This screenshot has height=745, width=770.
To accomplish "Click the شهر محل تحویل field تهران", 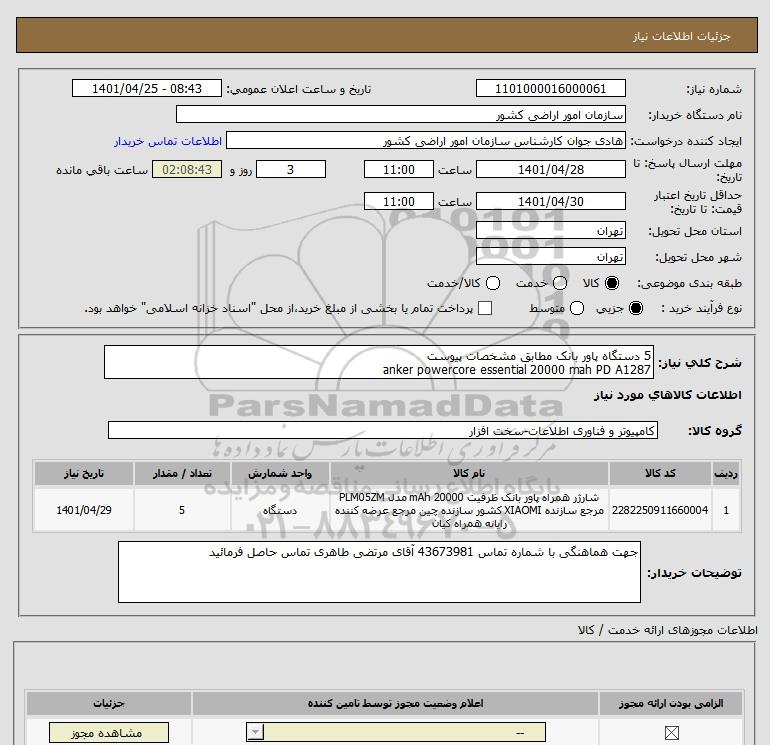I will [x=550, y=256].
